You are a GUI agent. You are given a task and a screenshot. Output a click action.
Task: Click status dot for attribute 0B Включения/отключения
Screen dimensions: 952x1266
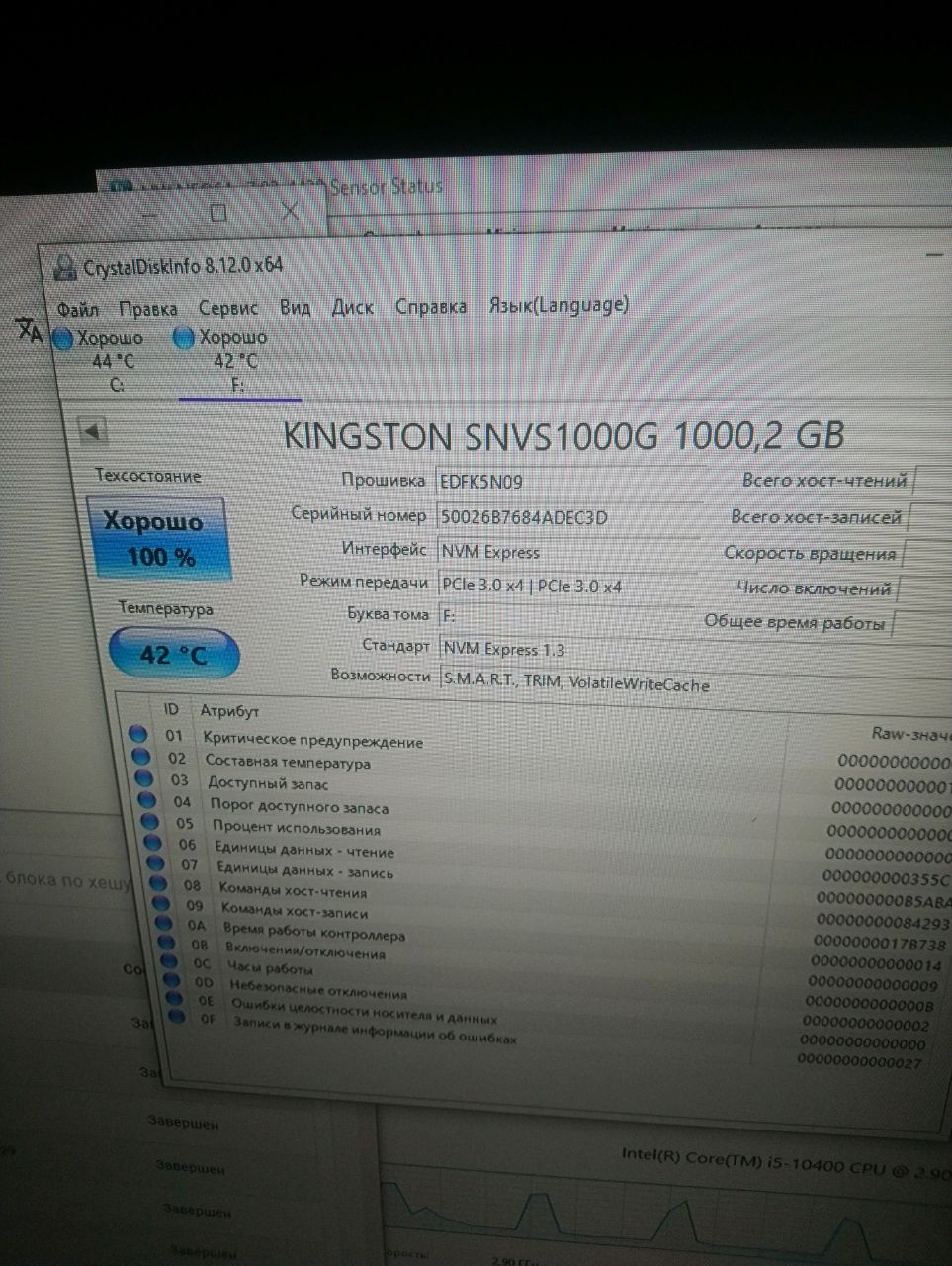[168, 944]
